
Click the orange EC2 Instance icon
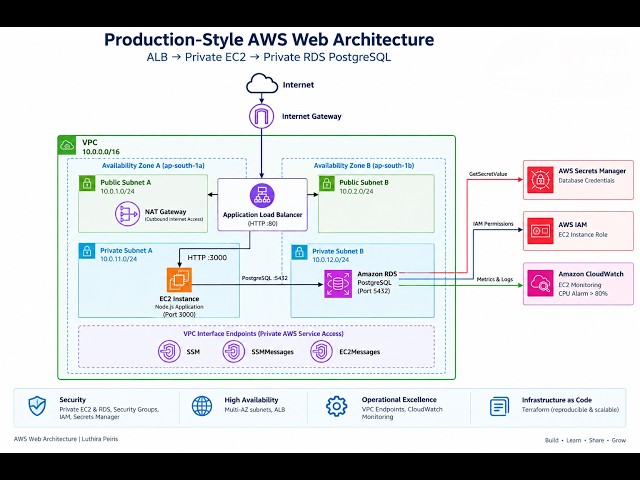point(179,280)
